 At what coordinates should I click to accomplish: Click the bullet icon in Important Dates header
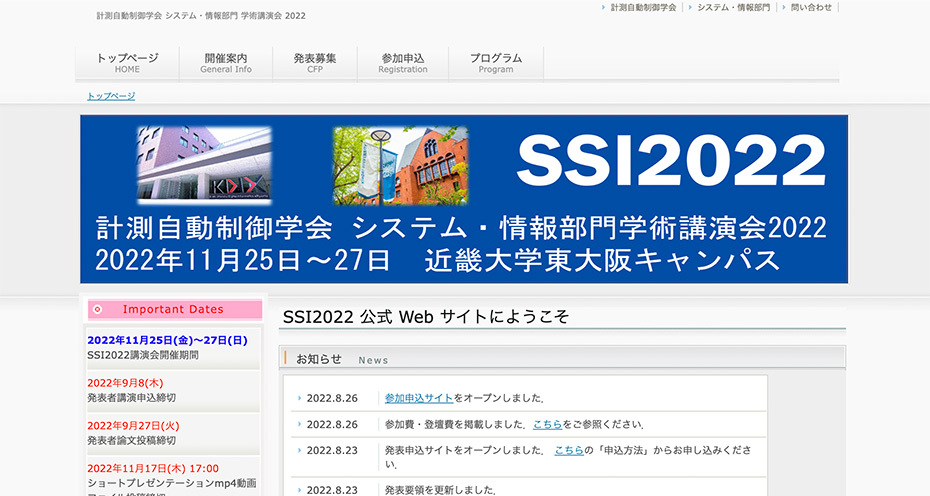point(98,309)
